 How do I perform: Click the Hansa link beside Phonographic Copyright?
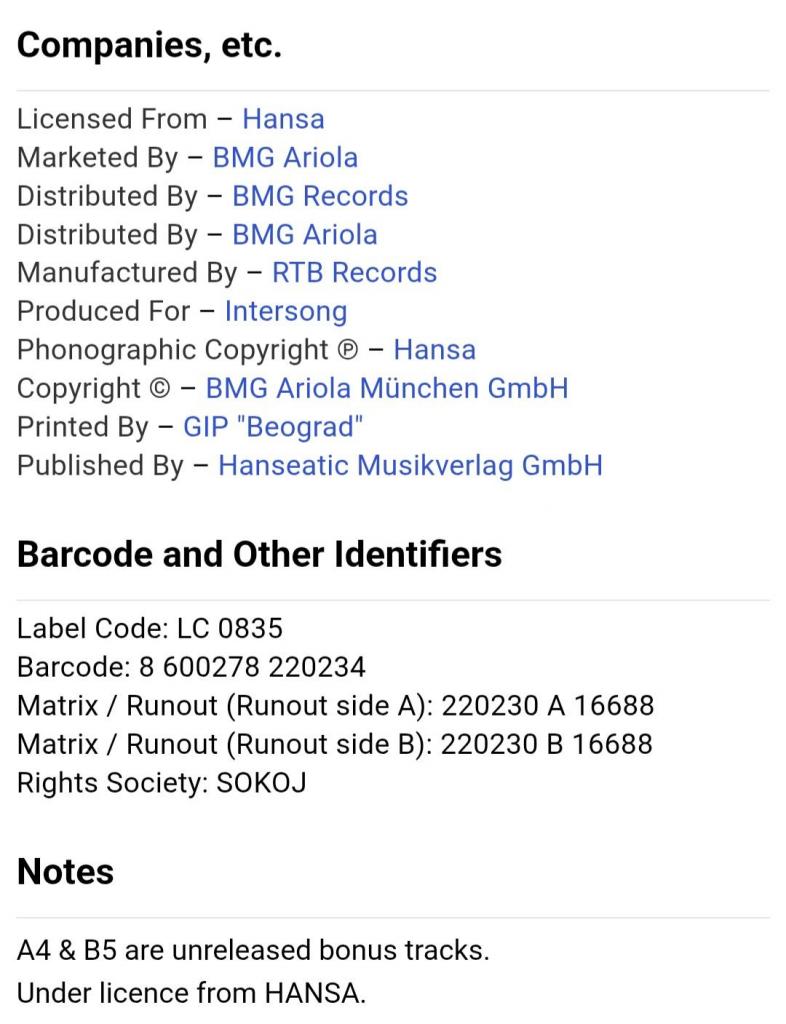click(434, 350)
